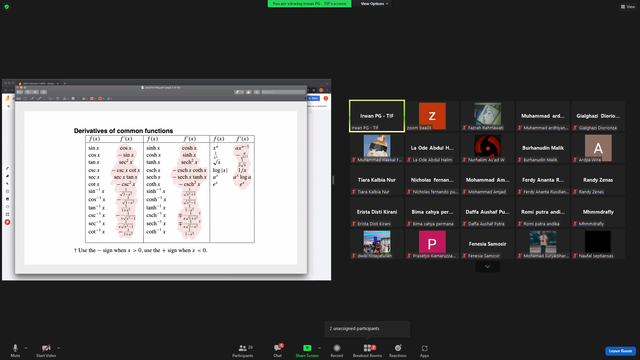Viewport: 640px width, 360px height.
Task: Click the green encryption shield icon
Action: [7, 7]
